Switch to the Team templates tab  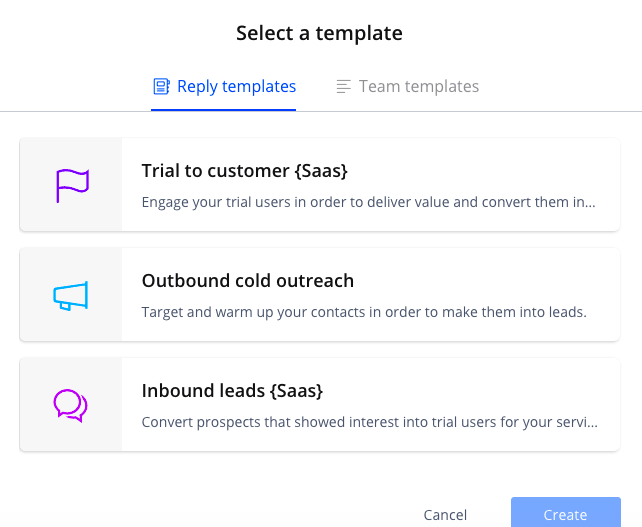click(x=407, y=86)
